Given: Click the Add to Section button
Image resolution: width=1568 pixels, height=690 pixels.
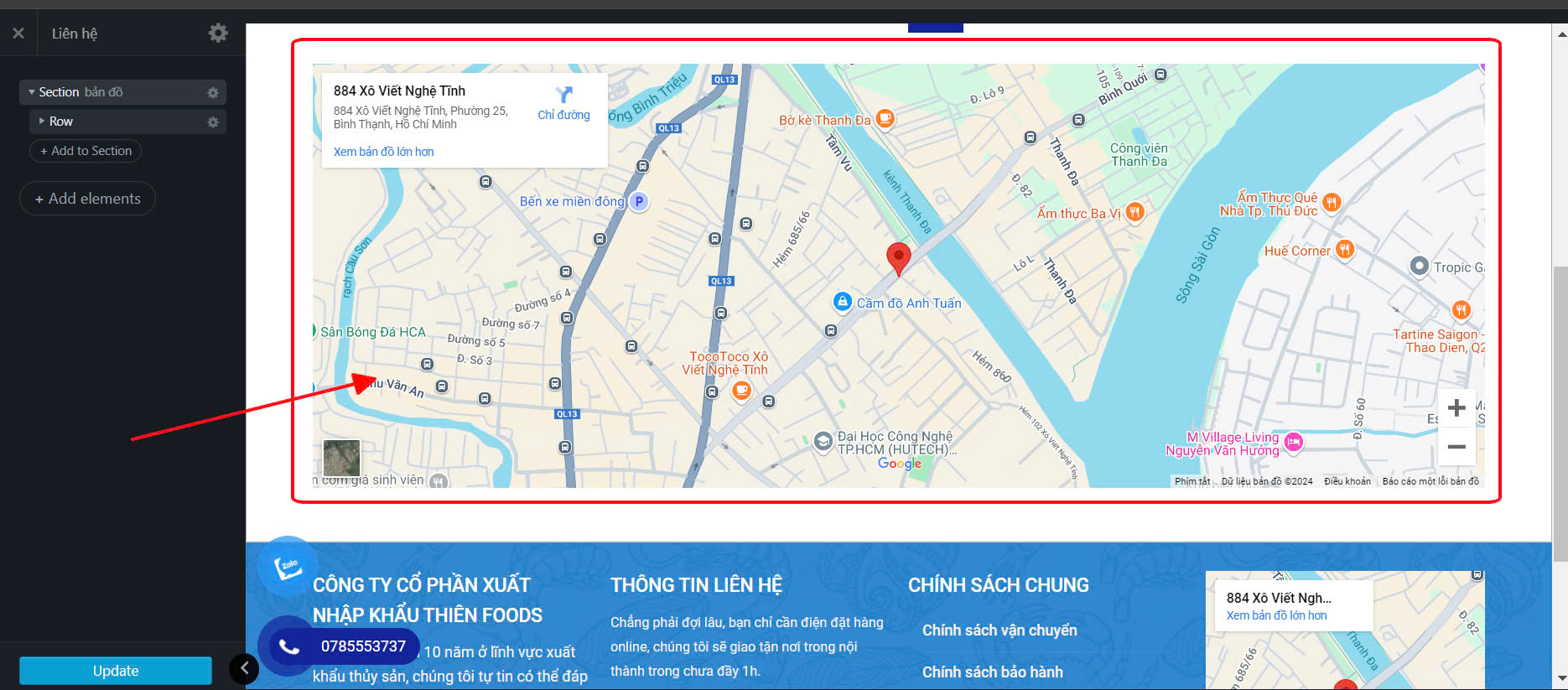Looking at the screenshot, I should coord(86,151).
